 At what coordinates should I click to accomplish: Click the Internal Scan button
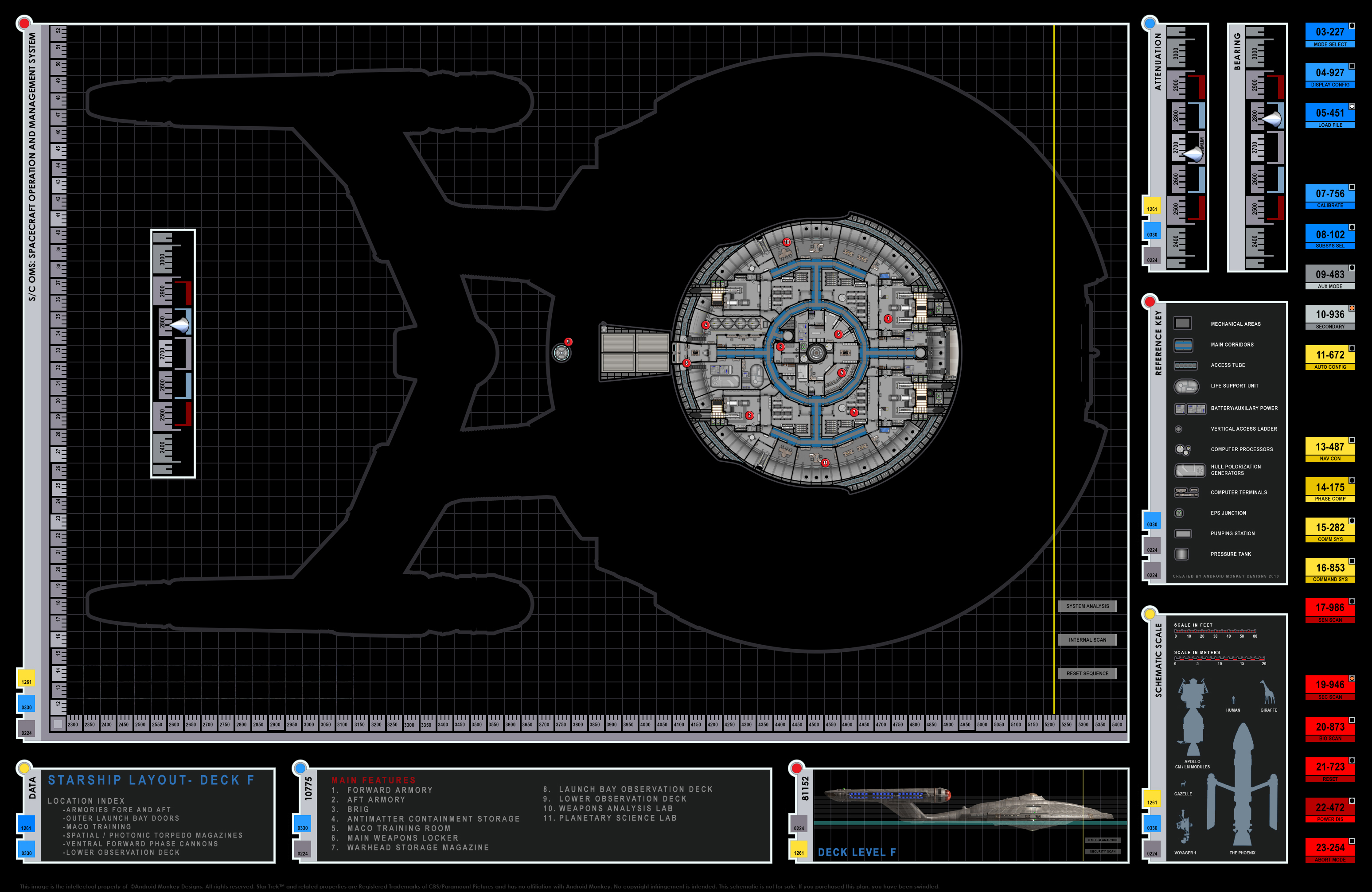pos(1087,640)
